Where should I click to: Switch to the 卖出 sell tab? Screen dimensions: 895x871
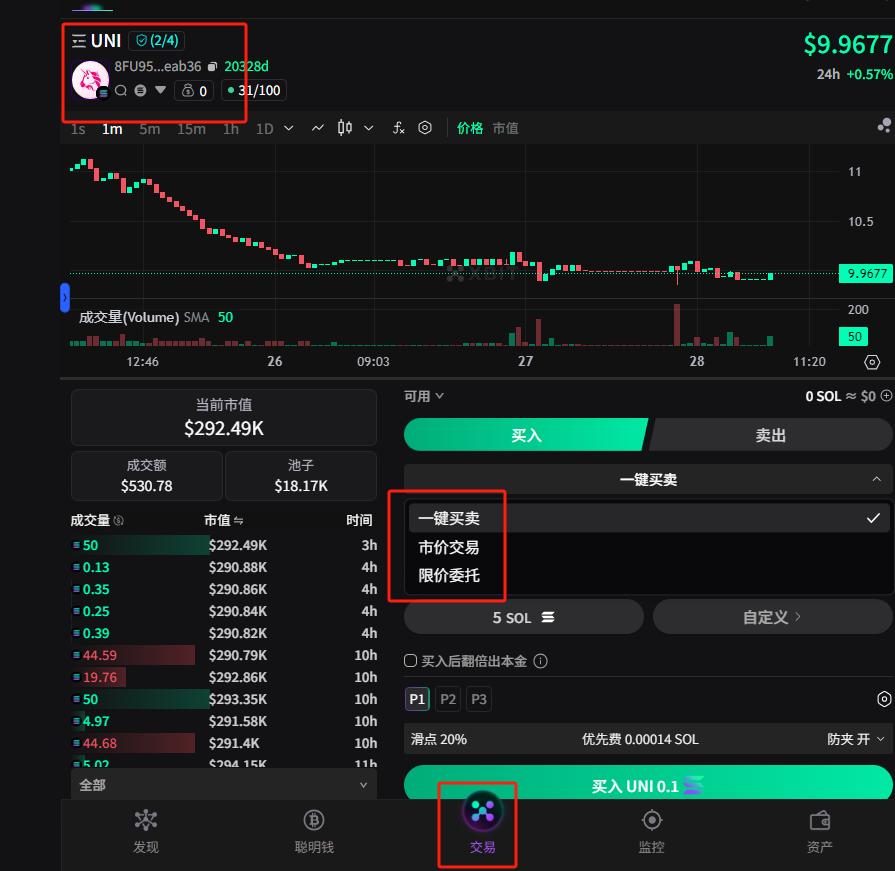[x=770, y=435]
